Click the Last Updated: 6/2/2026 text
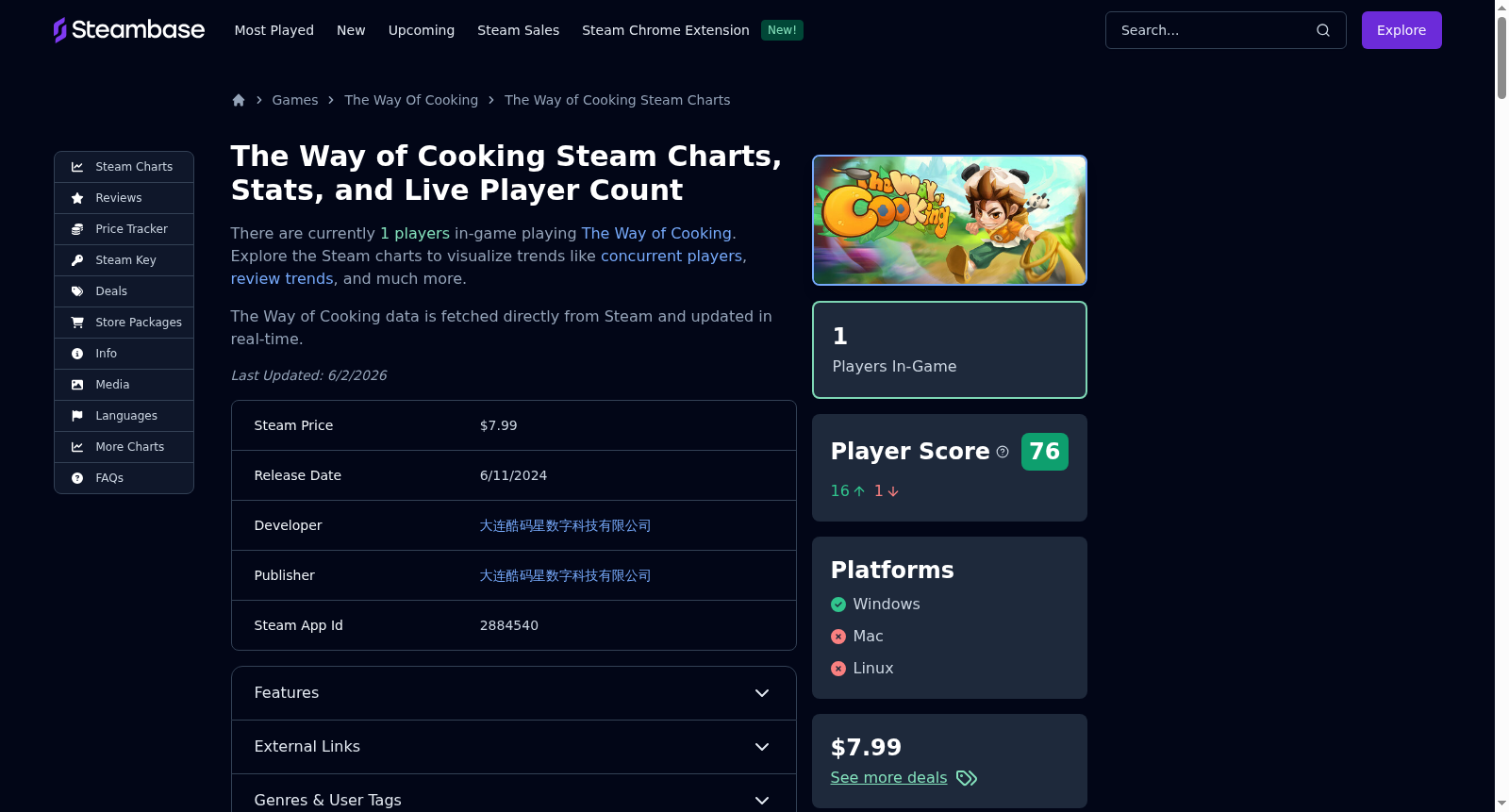Viewport: 1509px width, 812px height. (x=308, y=375)
